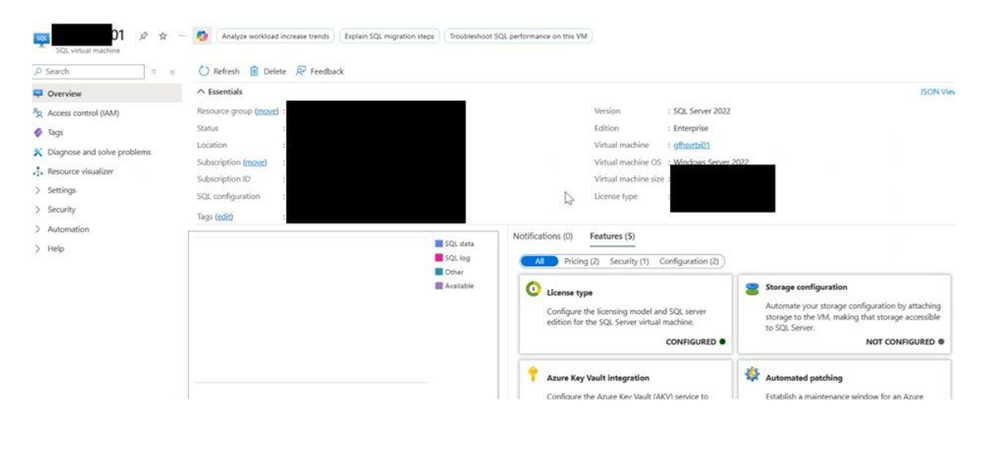This screenshot has width=999, height=472.
Task: Select Explain SQL migration steps suggestion
Action: [x=389, y=36]
